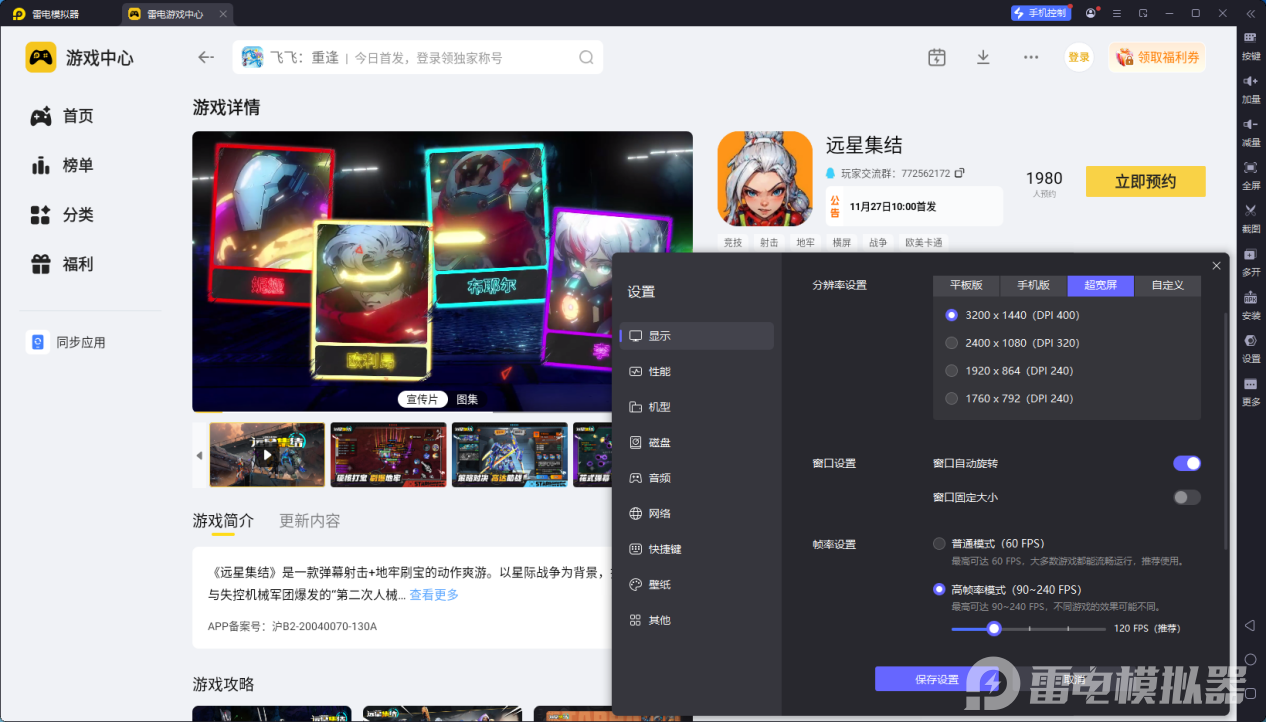Viewport: 1266px width, 722px height.
Task: Click the calendar icon in top bar
Action: pyautogui.click(x=936, y=57)
